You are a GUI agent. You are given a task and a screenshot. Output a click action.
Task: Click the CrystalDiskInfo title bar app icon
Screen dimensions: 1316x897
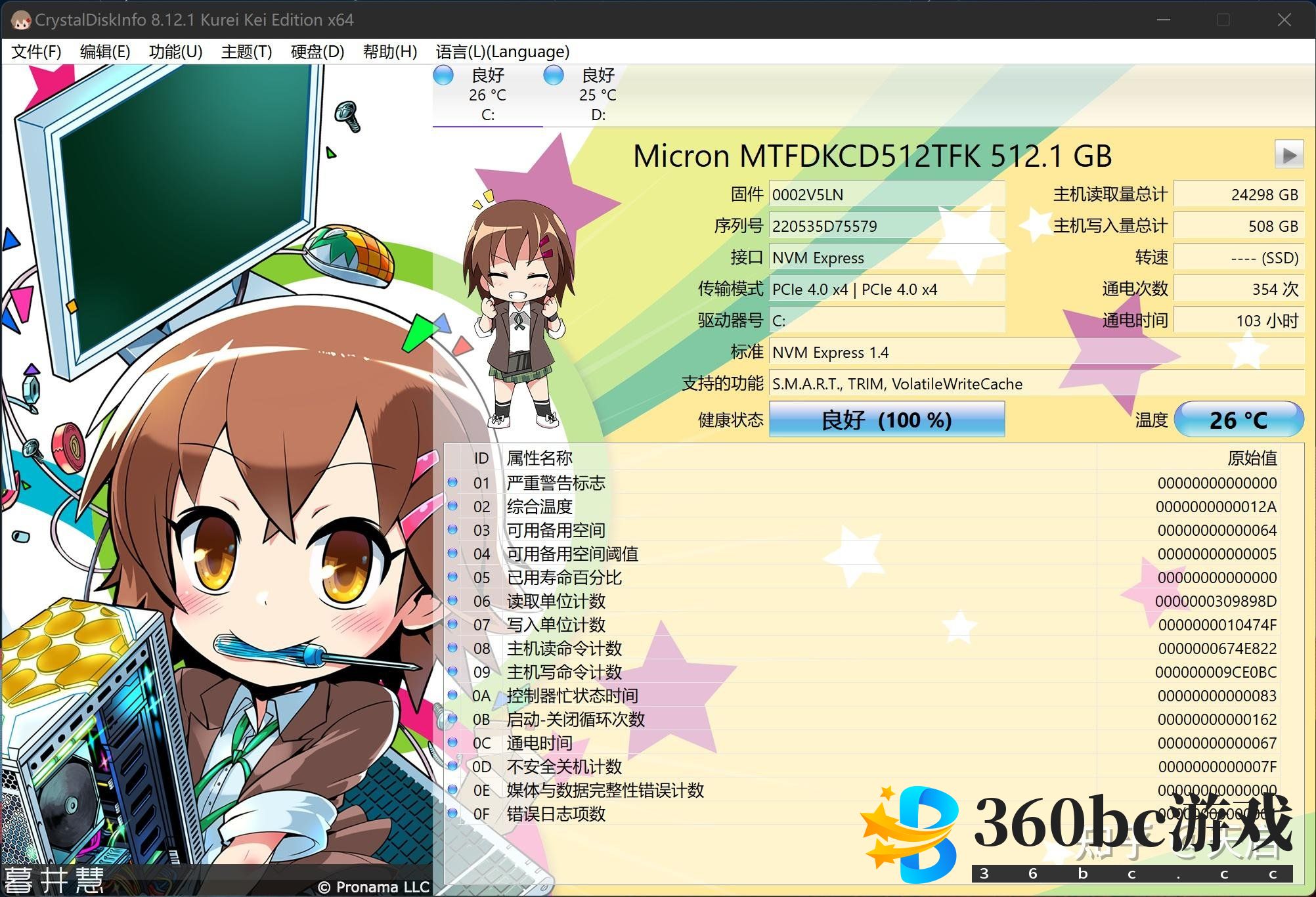pos(20,20)
